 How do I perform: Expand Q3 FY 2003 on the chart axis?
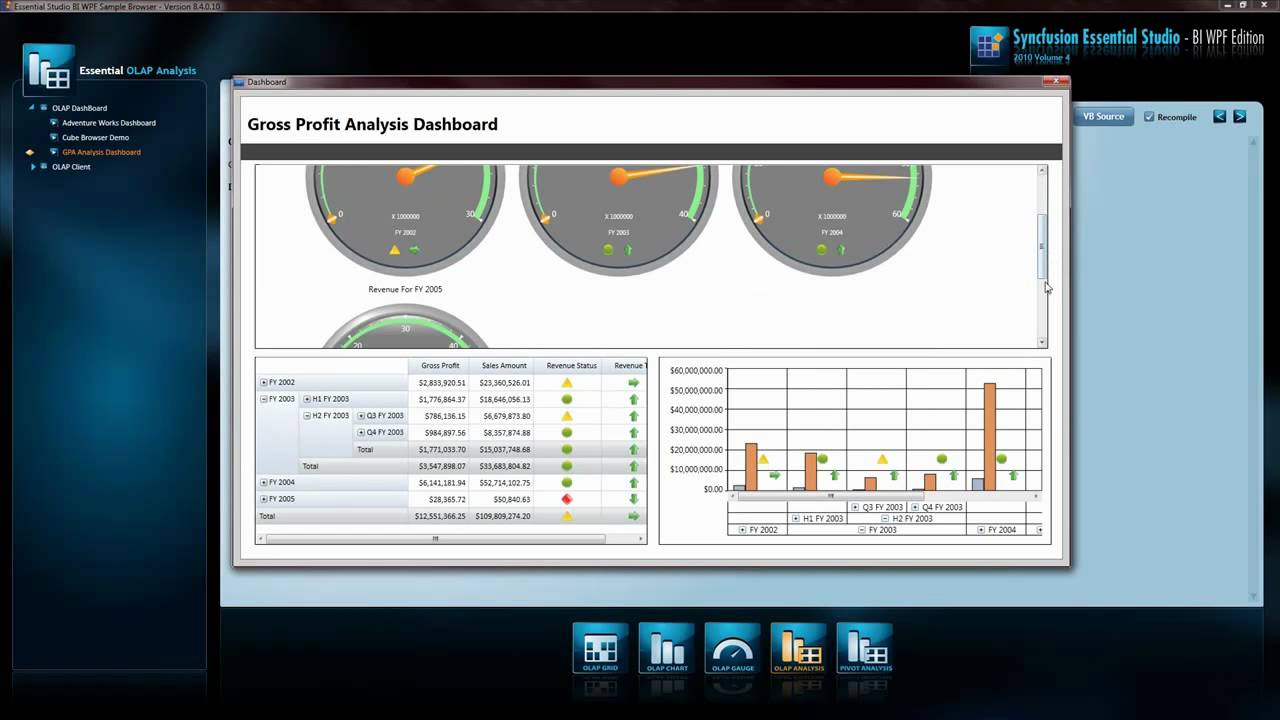[x=855, y=508]
